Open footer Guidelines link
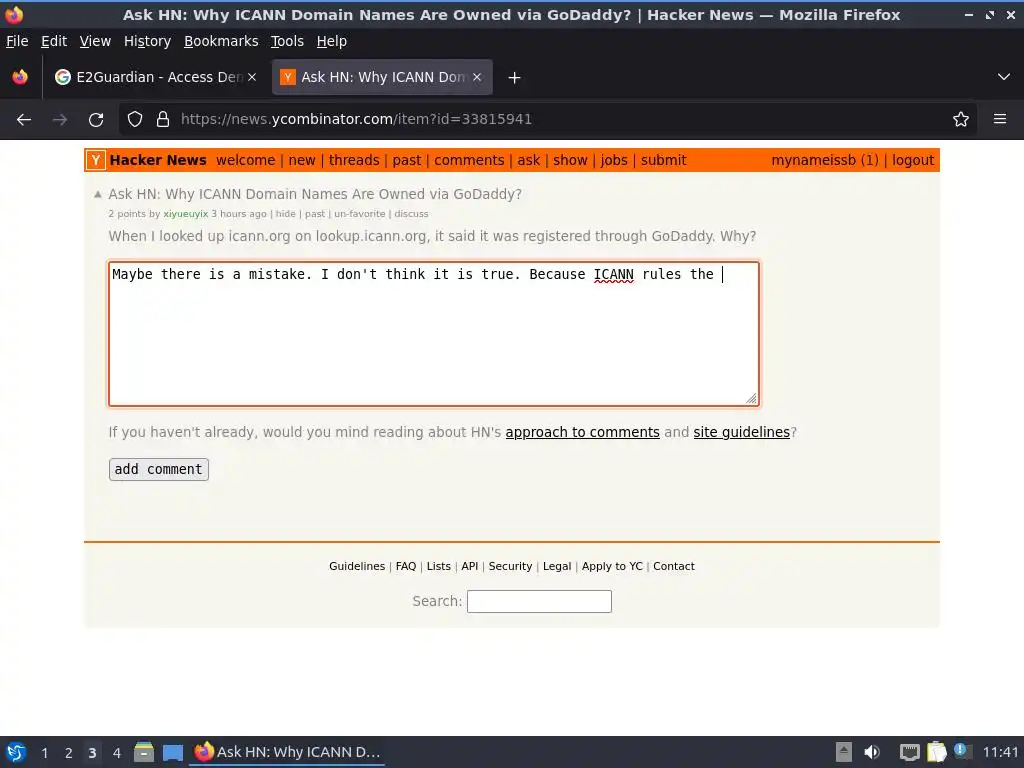Screen dimensions: 1024x768 [x=357, y=566]
